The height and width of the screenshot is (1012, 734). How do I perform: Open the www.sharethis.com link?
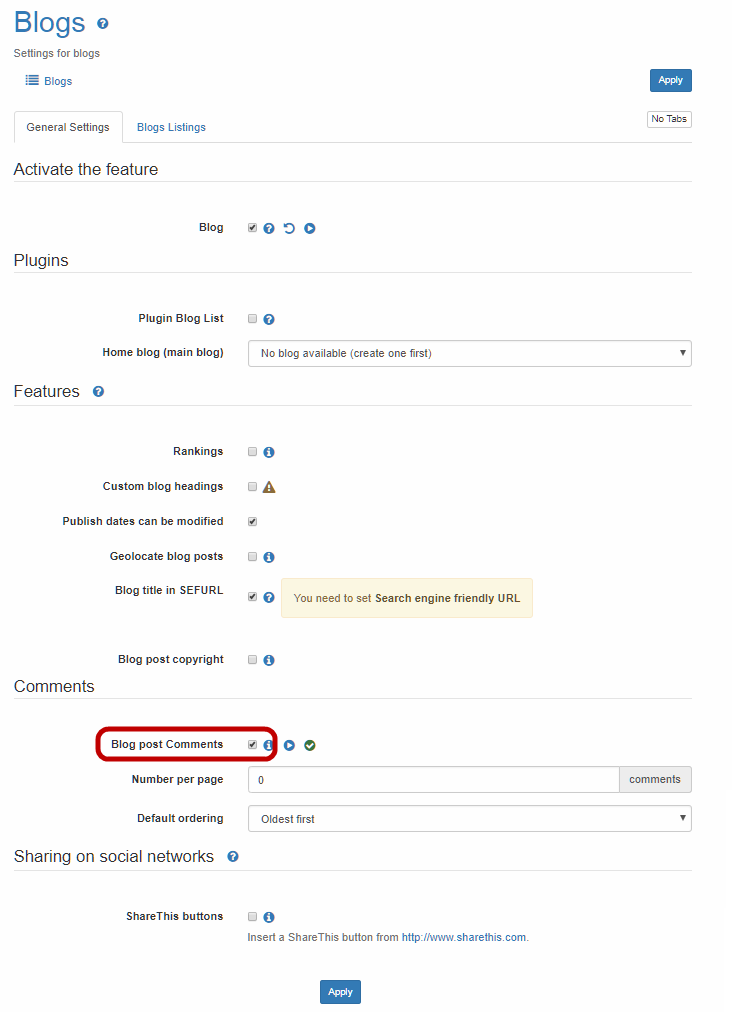coord(463,938)
